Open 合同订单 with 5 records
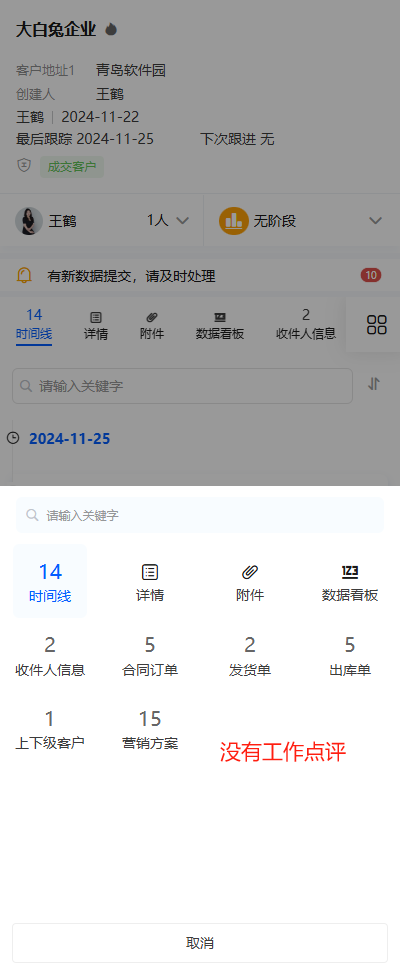Image resolution: width=400 pixels, height=972 pixels. pyautogui.click(x=150, y=656)
